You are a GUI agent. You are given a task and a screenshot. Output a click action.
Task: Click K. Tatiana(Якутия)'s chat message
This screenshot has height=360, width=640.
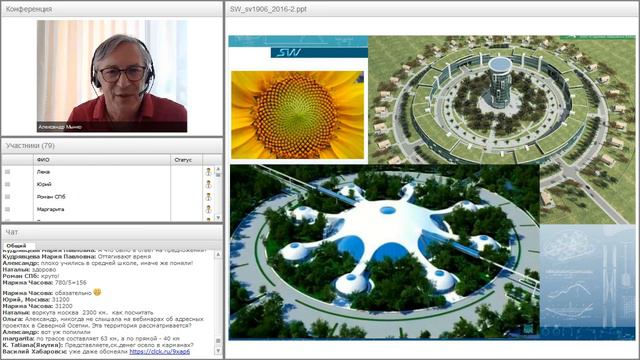pos(98,345)
